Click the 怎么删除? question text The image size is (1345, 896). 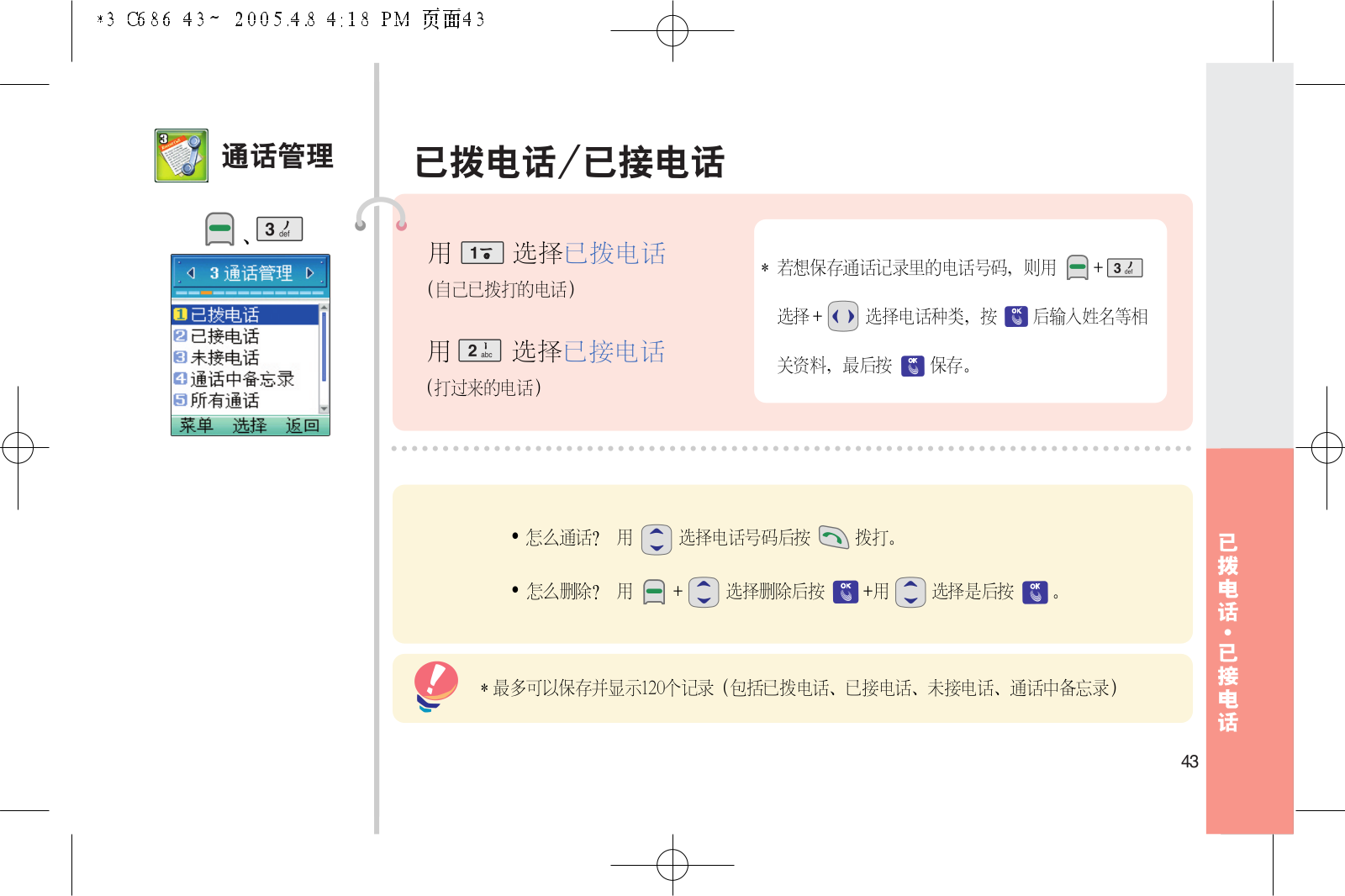(x=563, y=592)
